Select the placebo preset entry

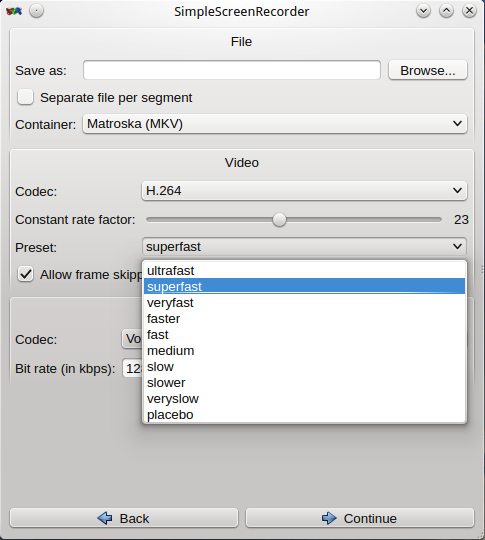click(304, 415)
